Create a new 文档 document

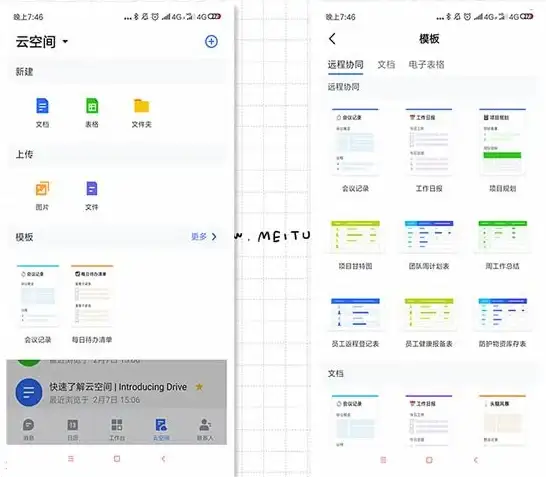point(42,113)
